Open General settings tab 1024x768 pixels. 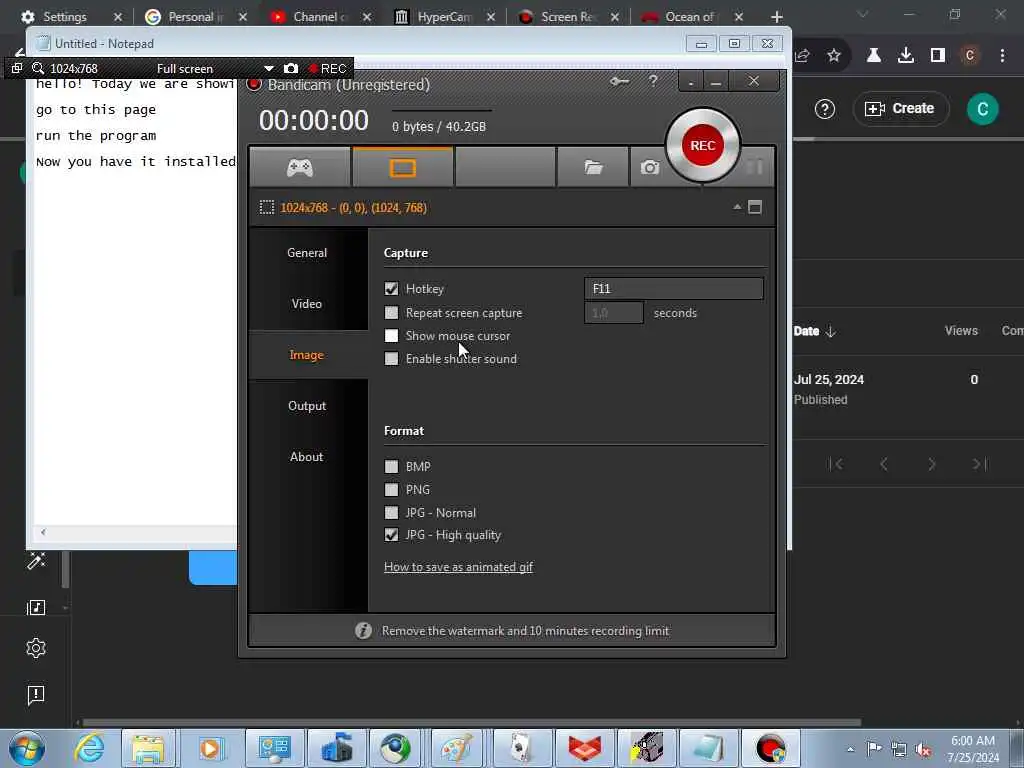point(307,253)
